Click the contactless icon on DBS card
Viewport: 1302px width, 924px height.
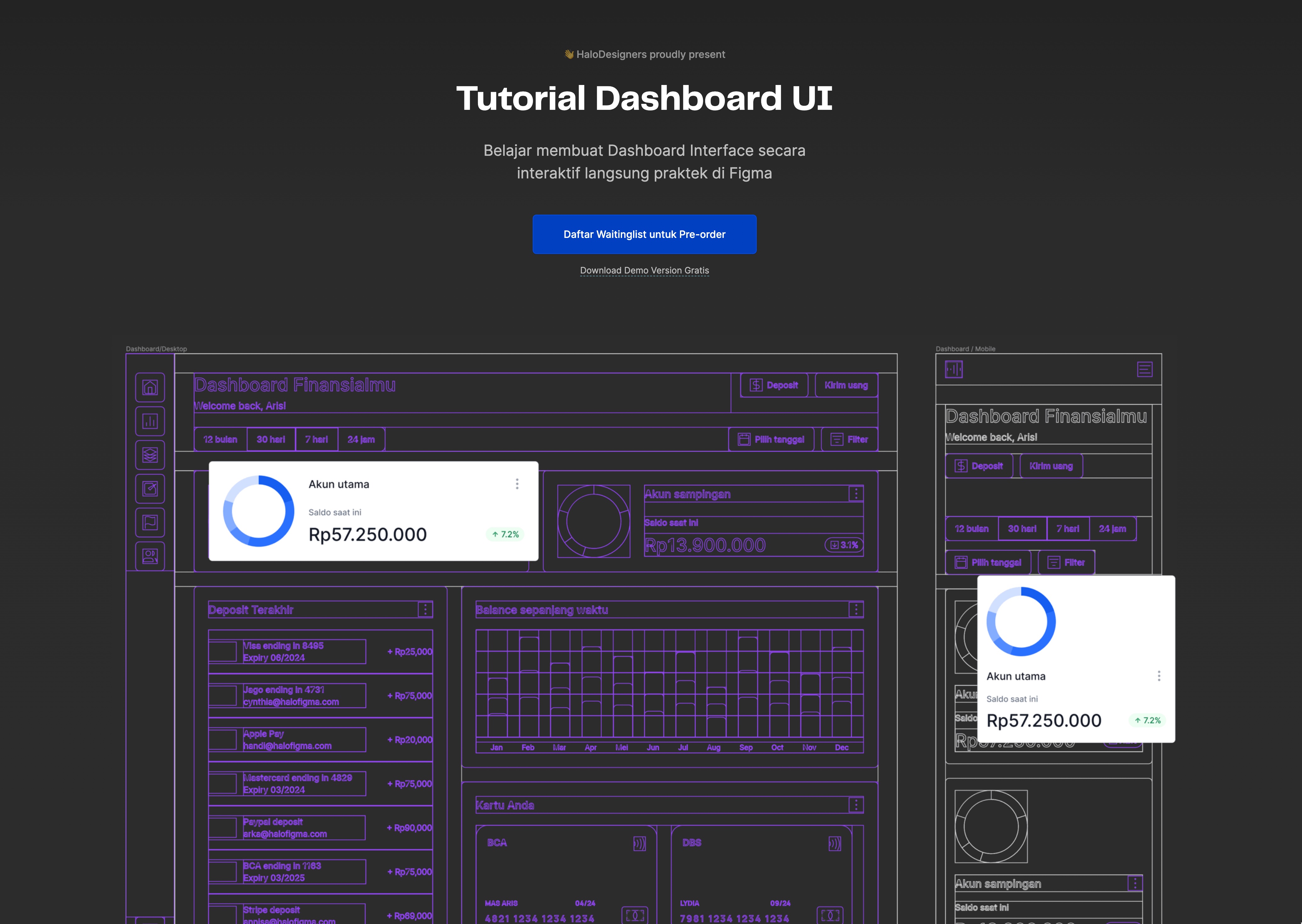point(834,843)
